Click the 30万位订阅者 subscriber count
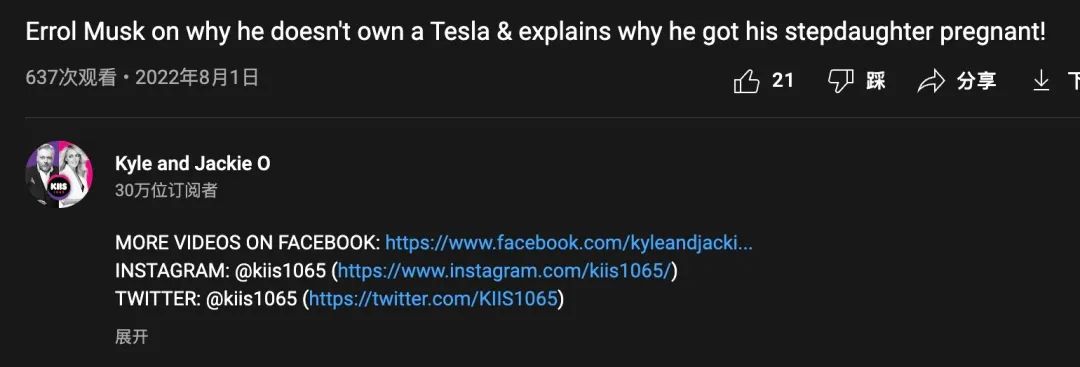Image resolution: width=1080 pixels, height=367 pixels. (166, 191)
